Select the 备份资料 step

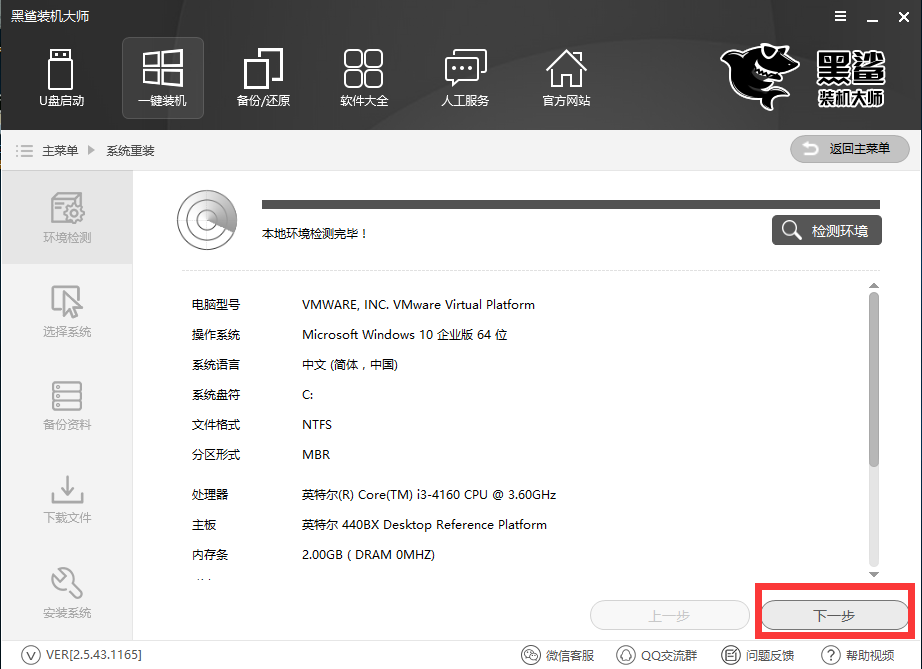click(67, 405)
